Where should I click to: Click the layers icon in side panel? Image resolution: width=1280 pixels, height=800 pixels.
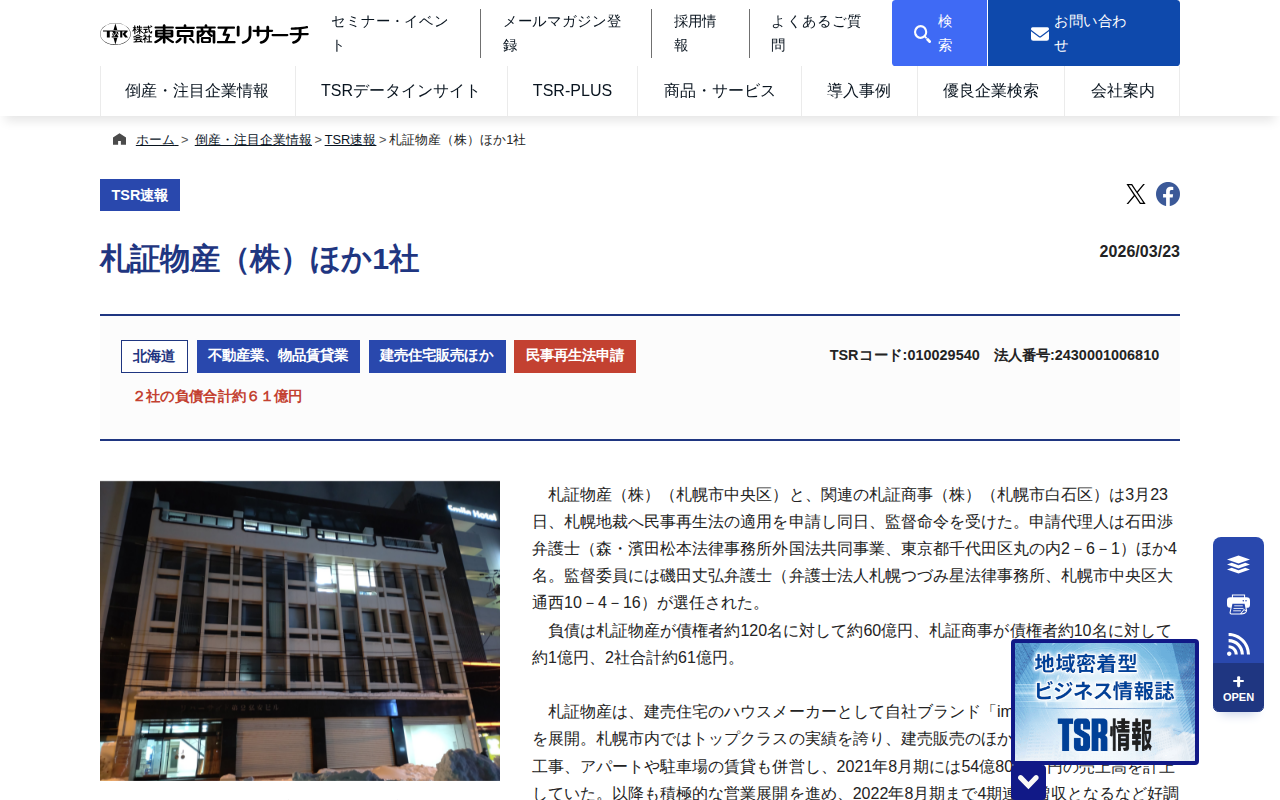pos(1238,564)
